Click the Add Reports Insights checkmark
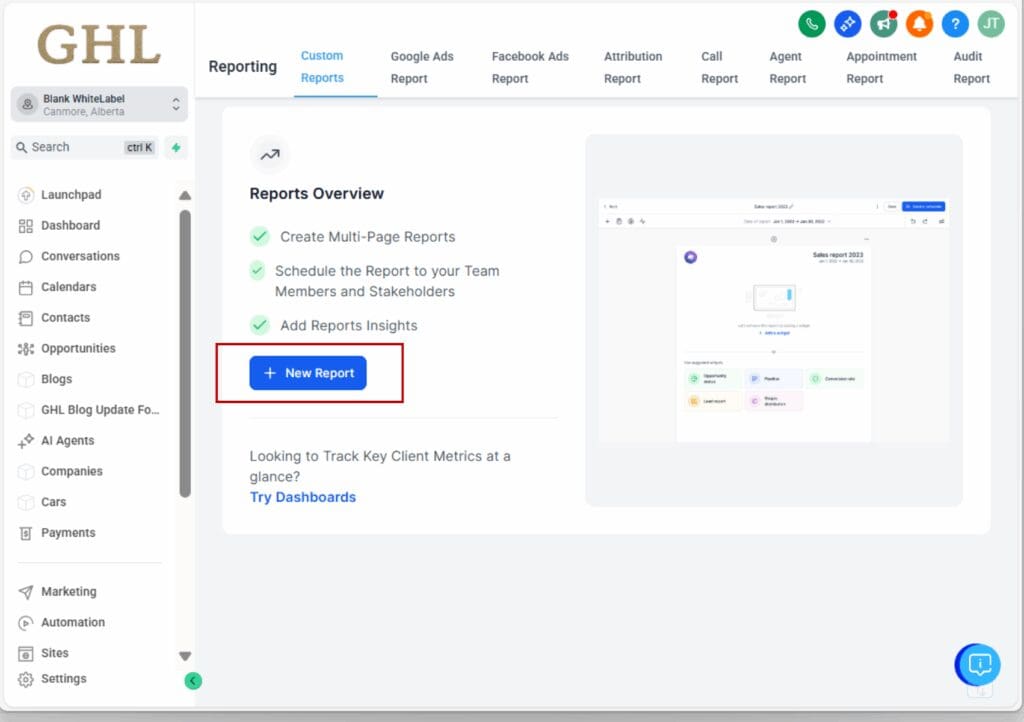The width and height of the screenshot is (1024, 722). (x=258, y=325)
